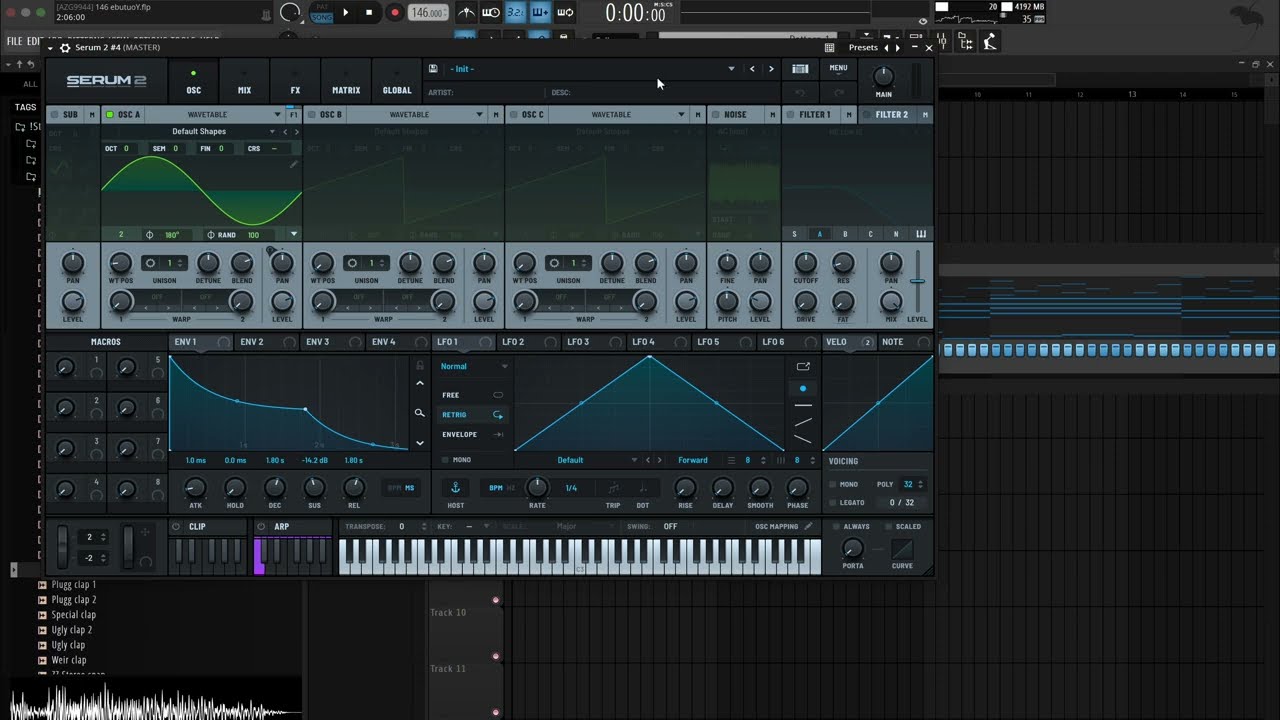
Task: Click the down chevron beside the envelope graph
Action: (420, 442)
